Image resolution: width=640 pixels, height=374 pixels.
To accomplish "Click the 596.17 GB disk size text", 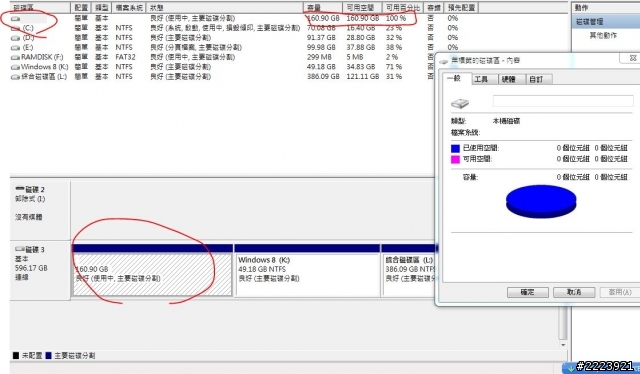I will tap(31, 268).
